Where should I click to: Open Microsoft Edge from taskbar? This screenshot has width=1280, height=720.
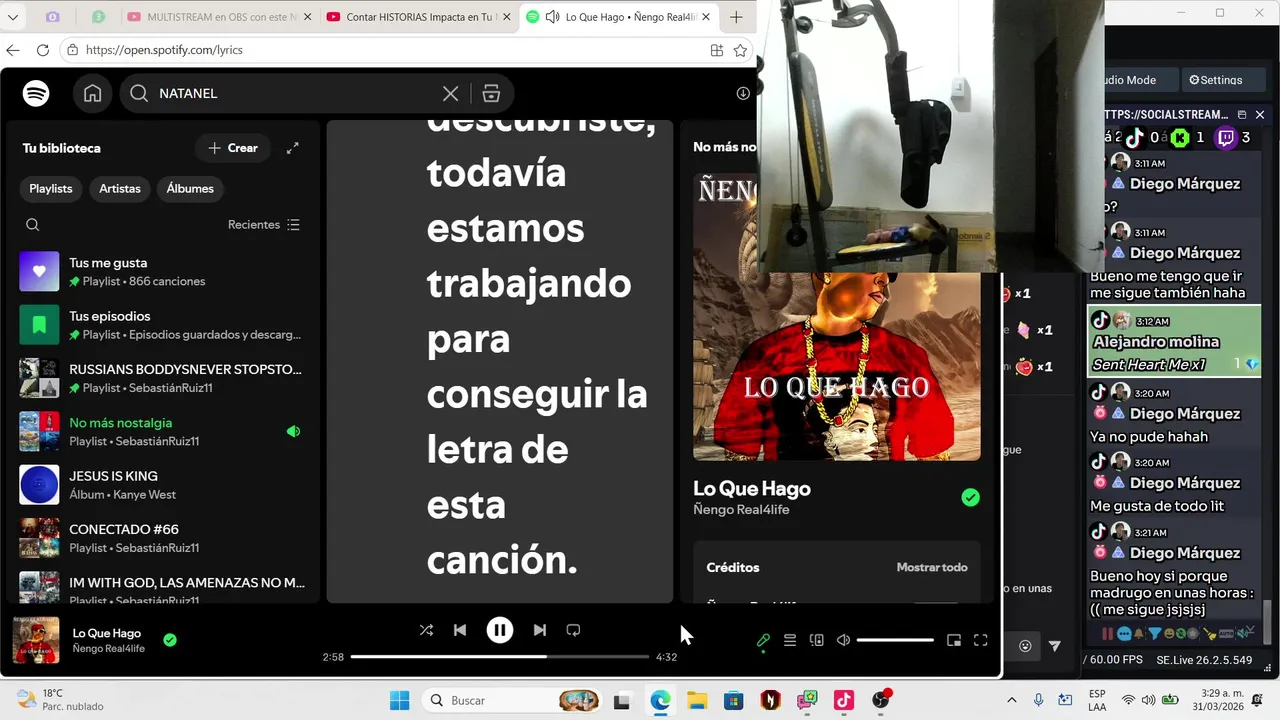(660, 700)
